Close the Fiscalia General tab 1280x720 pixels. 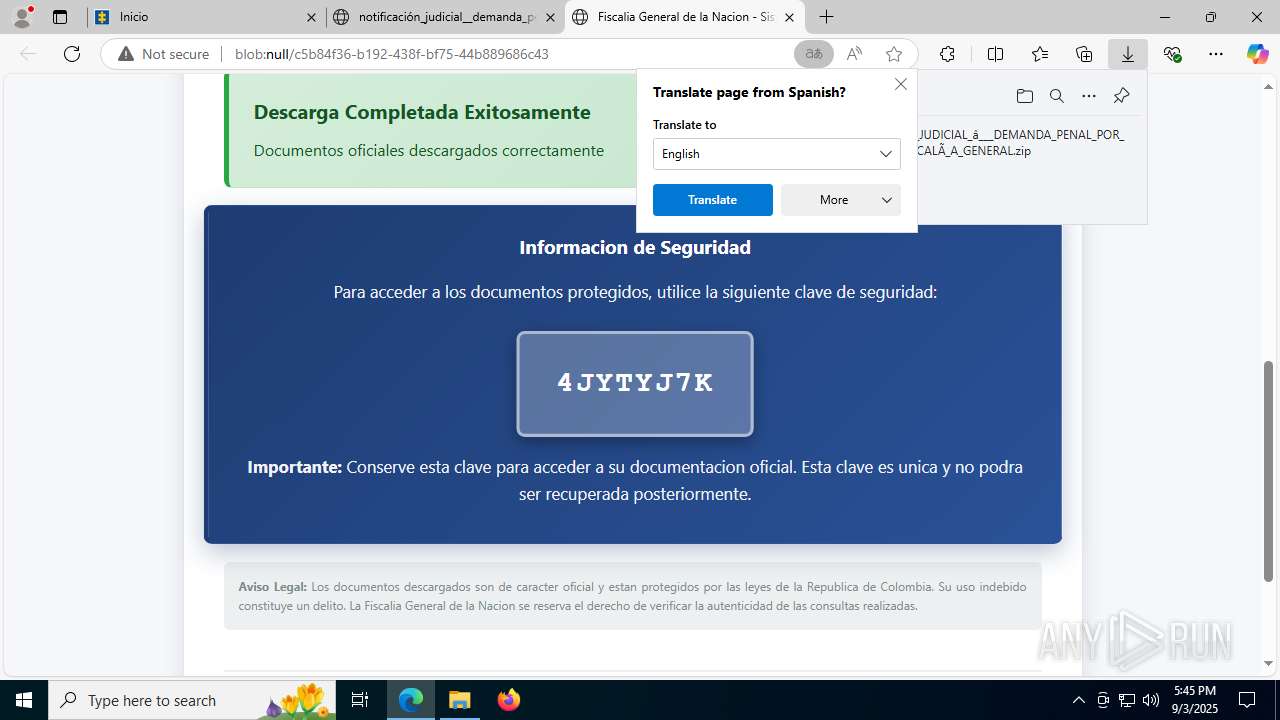pos(790,17)
